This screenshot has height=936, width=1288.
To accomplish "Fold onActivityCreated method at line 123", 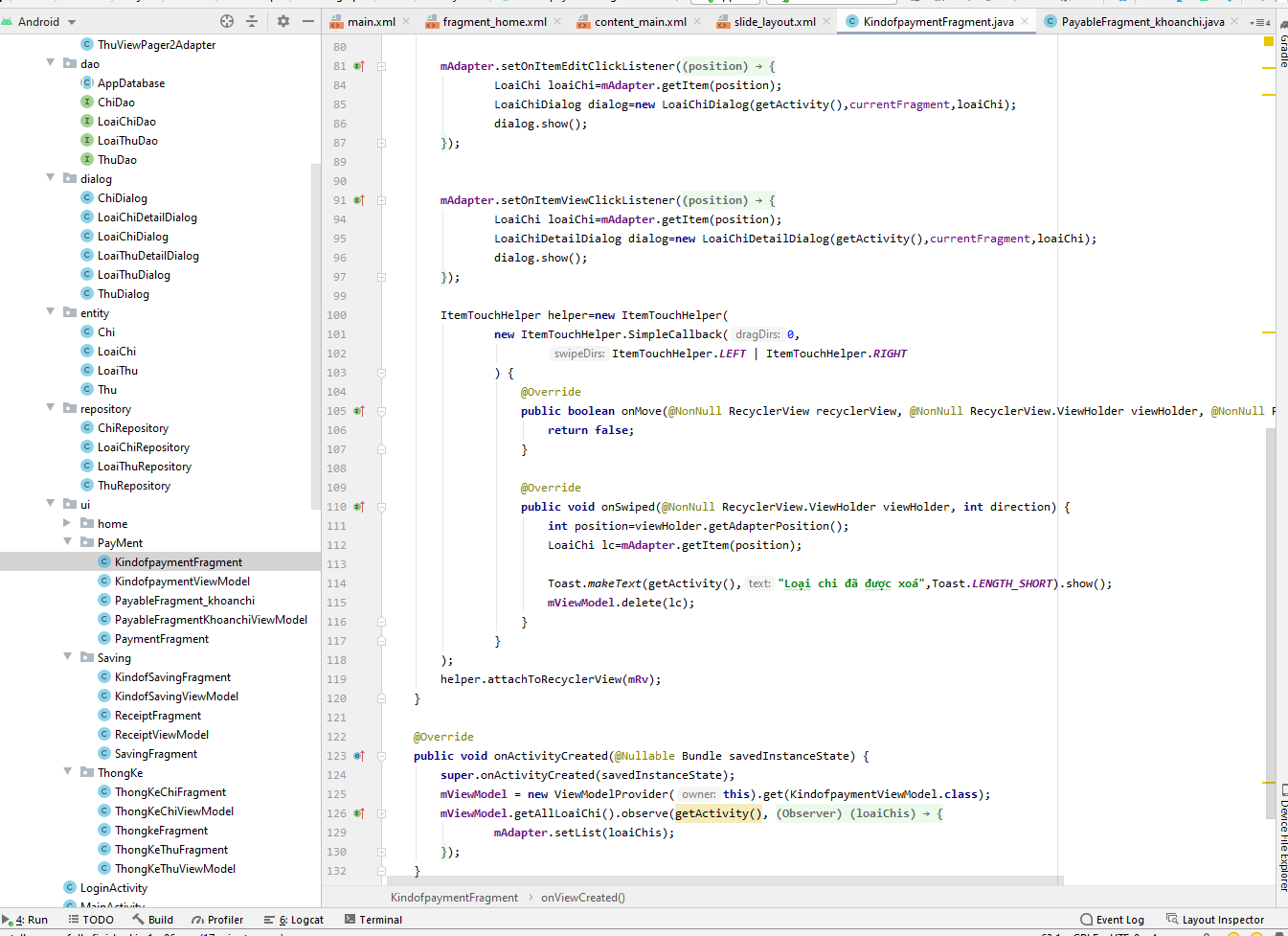I will [x=381, y=756].
